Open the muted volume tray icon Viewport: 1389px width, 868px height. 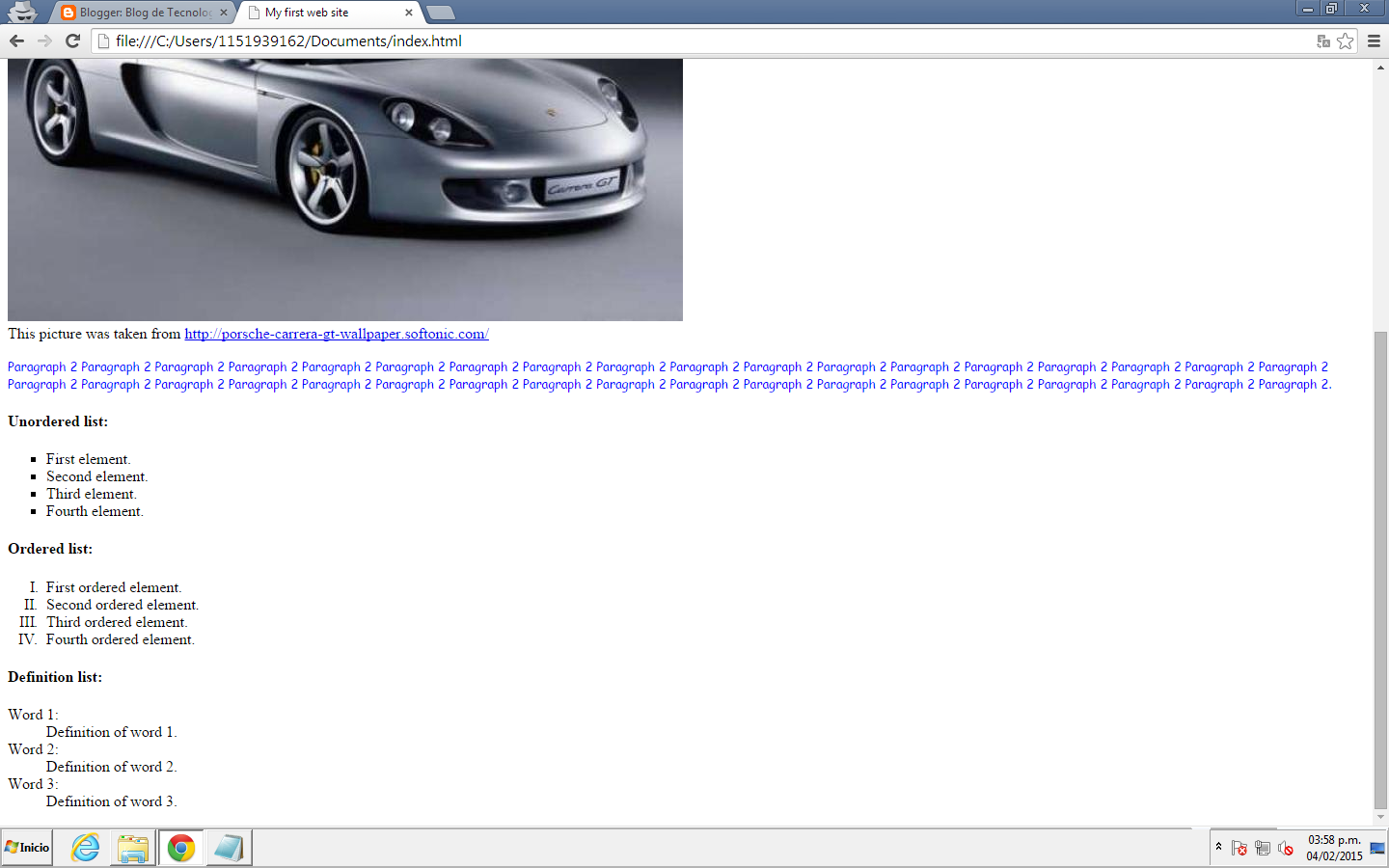click(1286, 849)
